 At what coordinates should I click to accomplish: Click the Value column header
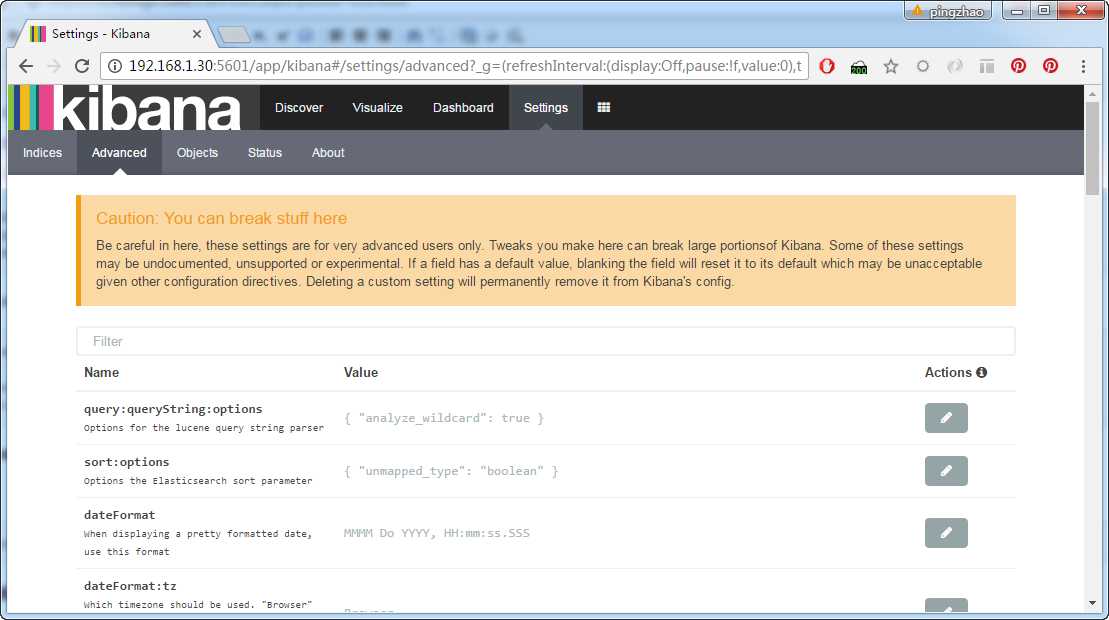pyautogui.click(x=361, y=373)
